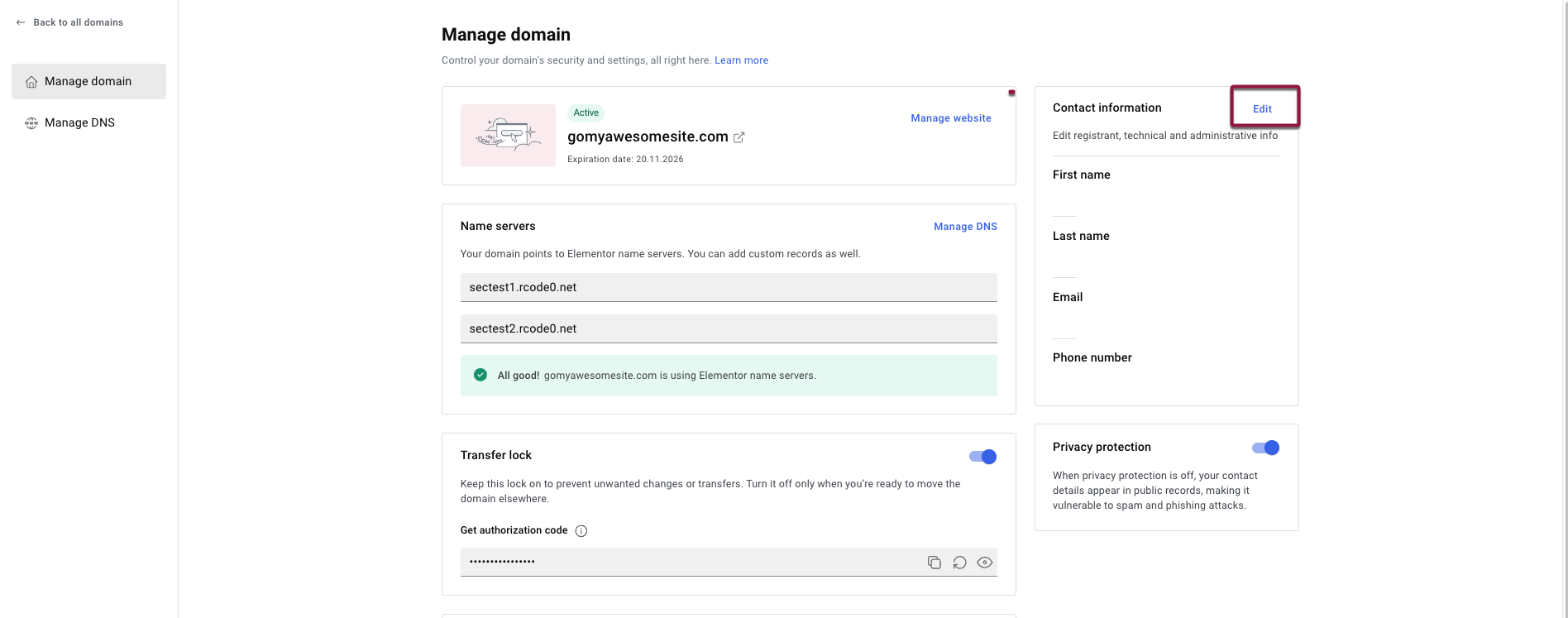Click Manage DNS link in Name servers
Image resolution: width=1568 pixels, height=618 pixels.
pyautogui.click(x=965, y=227)
